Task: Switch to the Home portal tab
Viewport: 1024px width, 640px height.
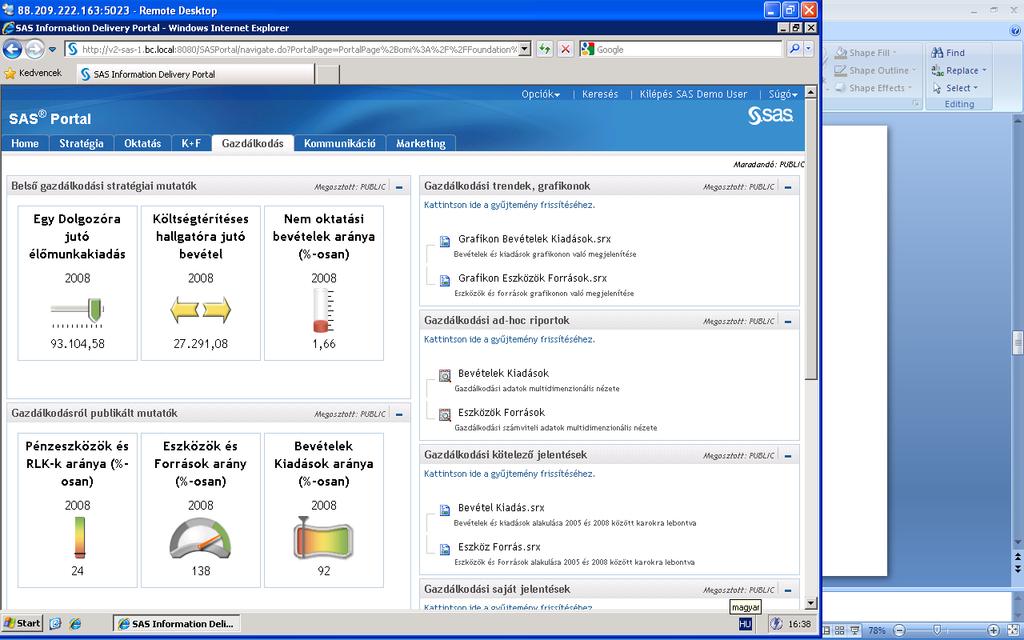Action: 25,144
